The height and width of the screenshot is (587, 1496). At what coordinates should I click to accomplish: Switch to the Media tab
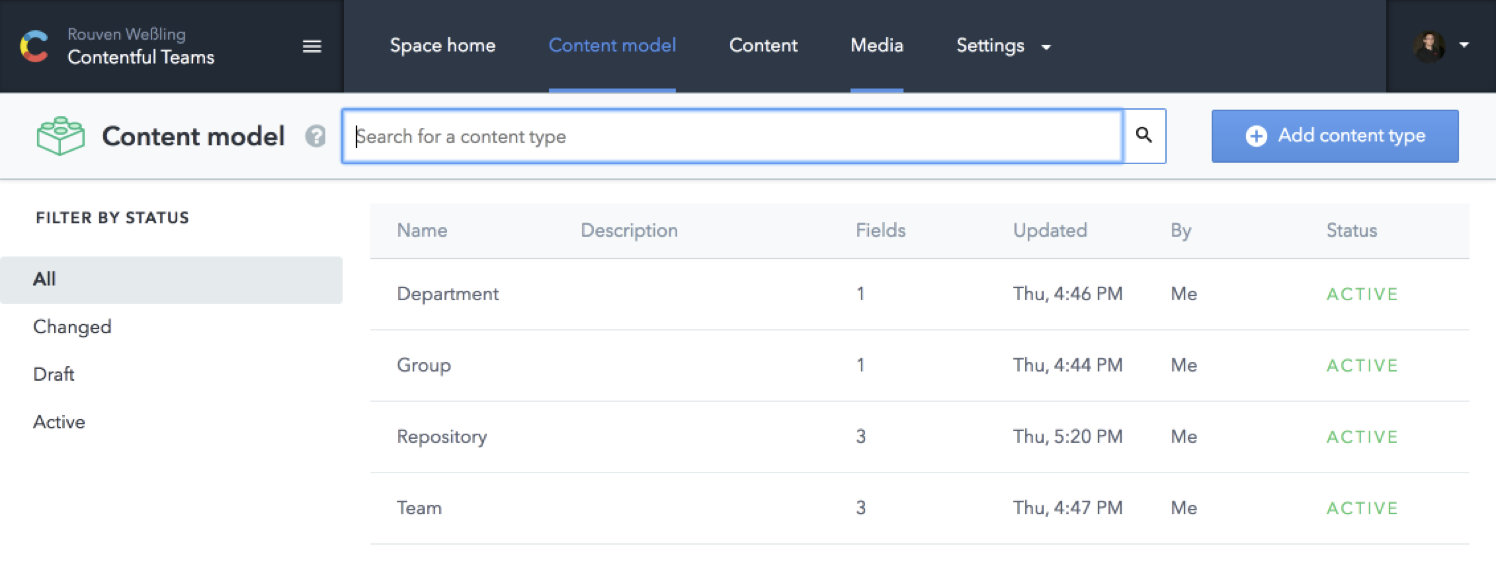tap(876, 45)
